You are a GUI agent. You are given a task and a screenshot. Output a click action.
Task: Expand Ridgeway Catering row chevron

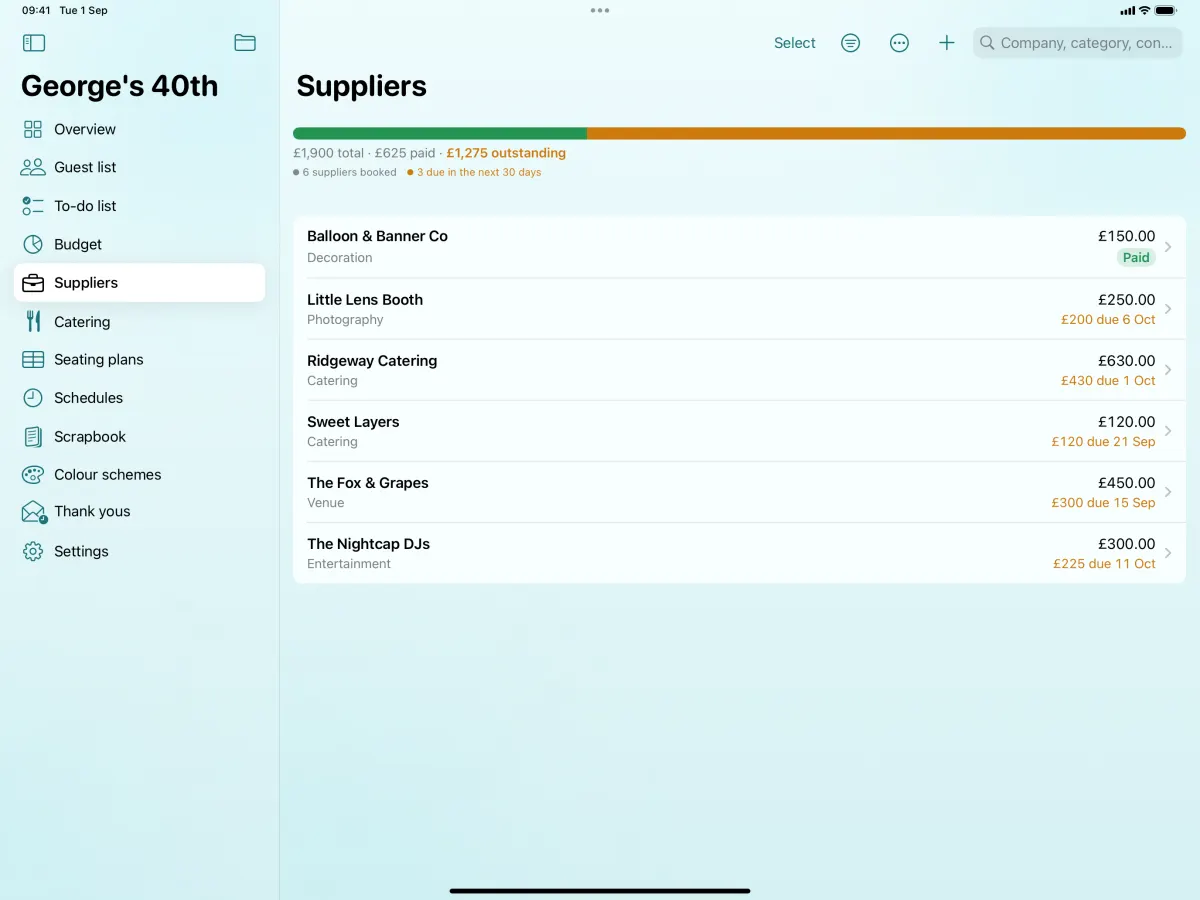1168,370
